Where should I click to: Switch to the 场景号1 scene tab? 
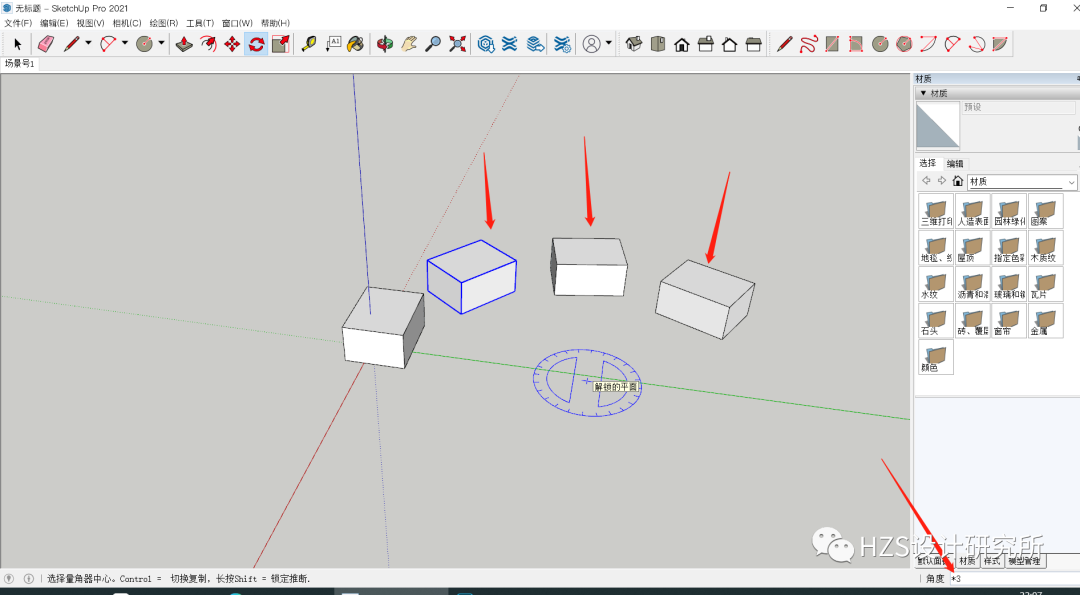pos(19,63)
